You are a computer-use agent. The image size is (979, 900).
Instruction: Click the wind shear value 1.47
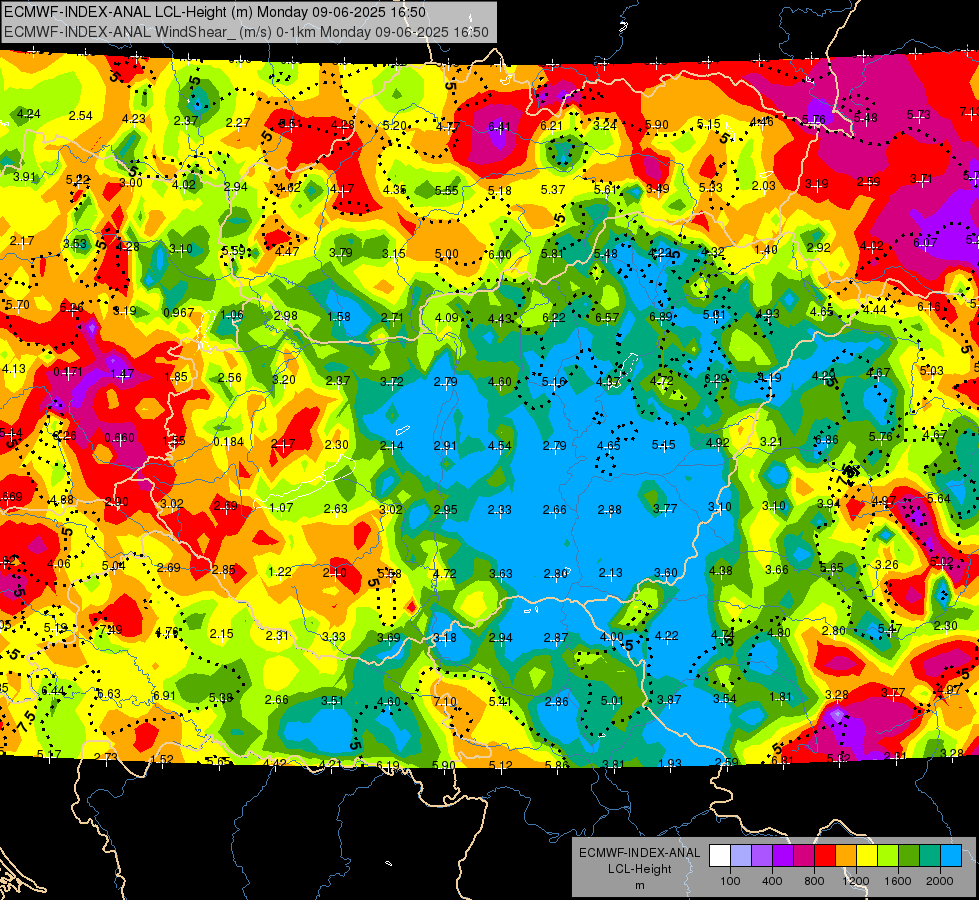coord(122,374)
